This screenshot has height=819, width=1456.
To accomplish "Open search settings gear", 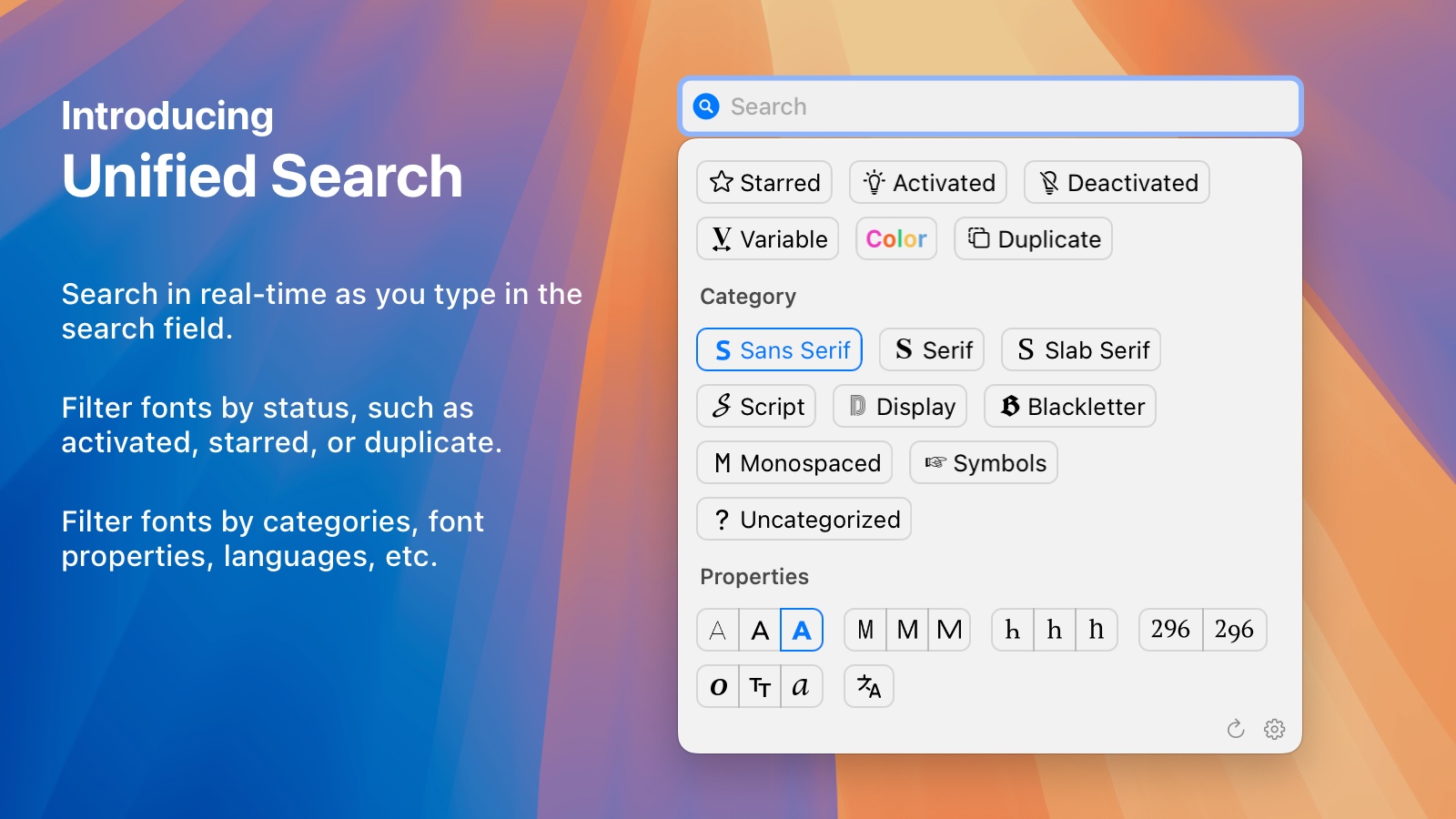I will [1274, 729].
